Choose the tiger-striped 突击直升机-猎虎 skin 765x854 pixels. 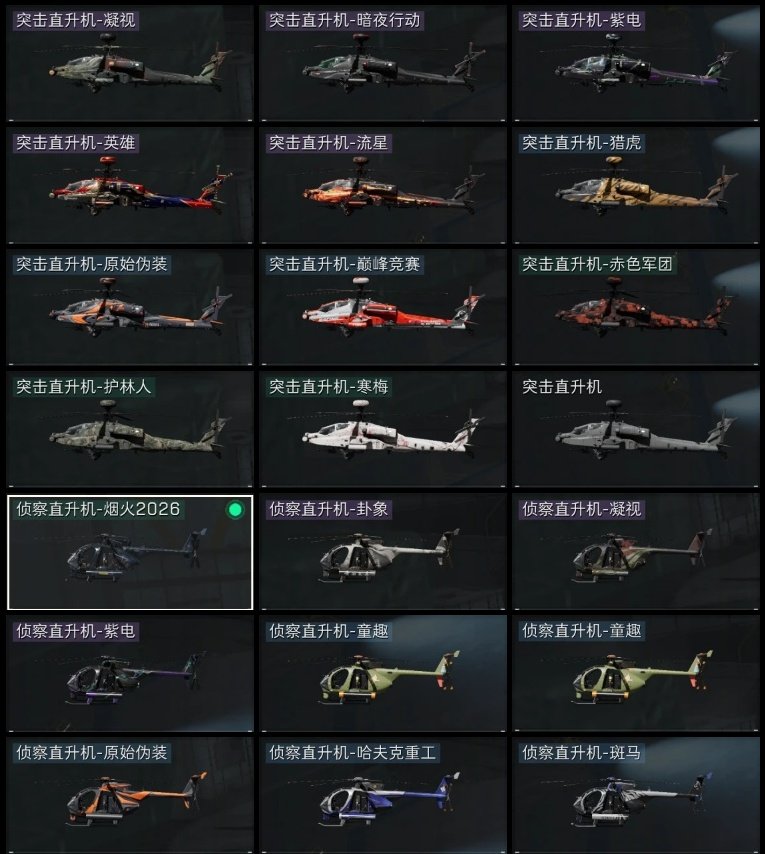click(636, 185)
